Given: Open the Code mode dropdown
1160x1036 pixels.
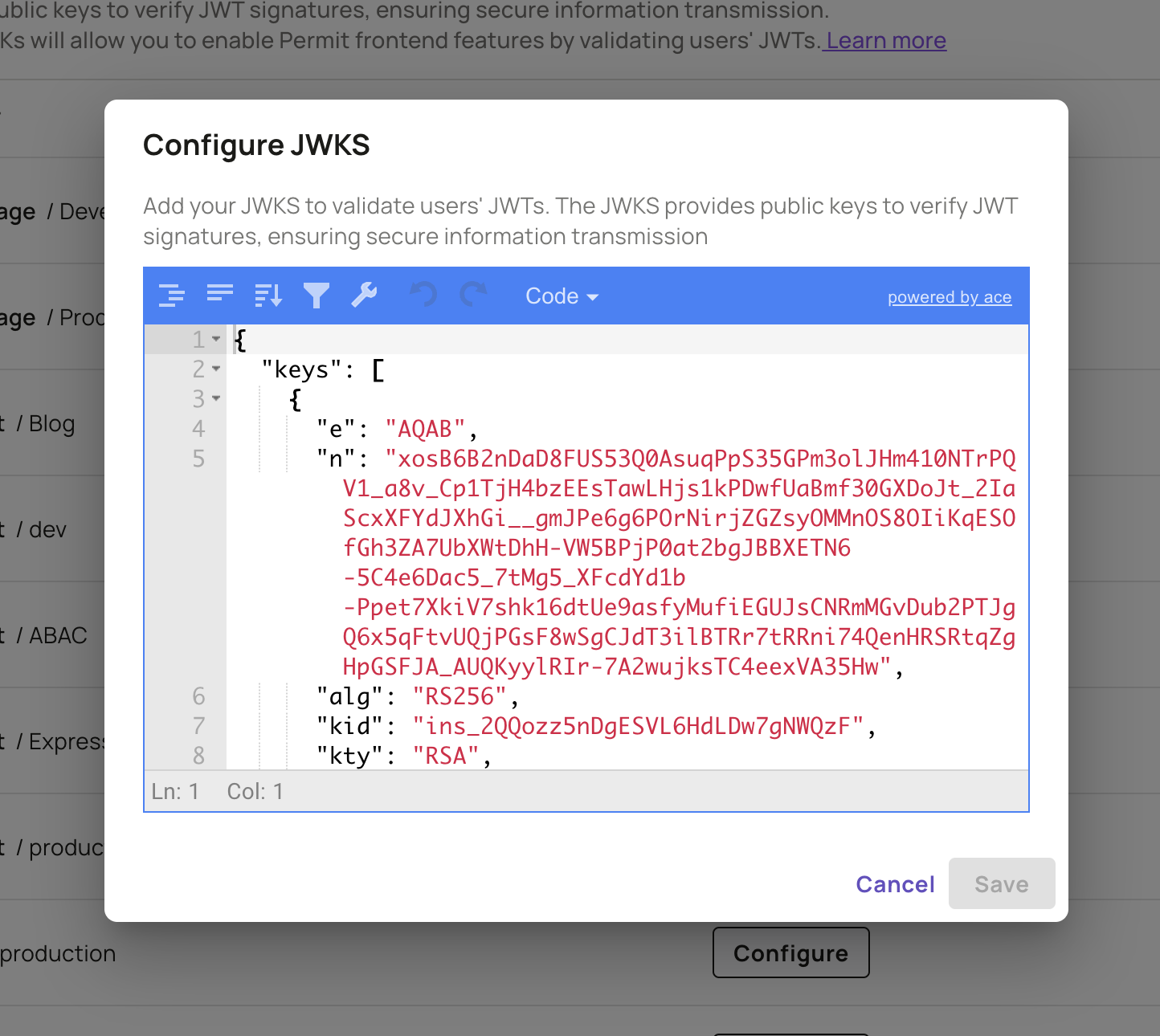Looking at the screenshot, I should (562, 296).
